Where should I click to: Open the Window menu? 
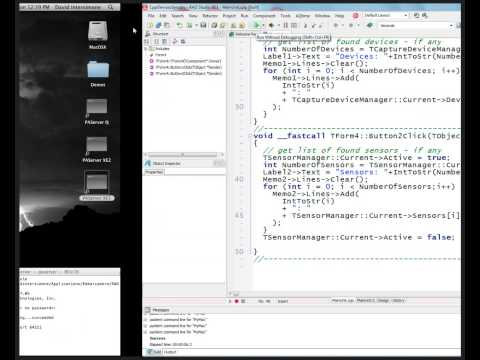[322, 16]
